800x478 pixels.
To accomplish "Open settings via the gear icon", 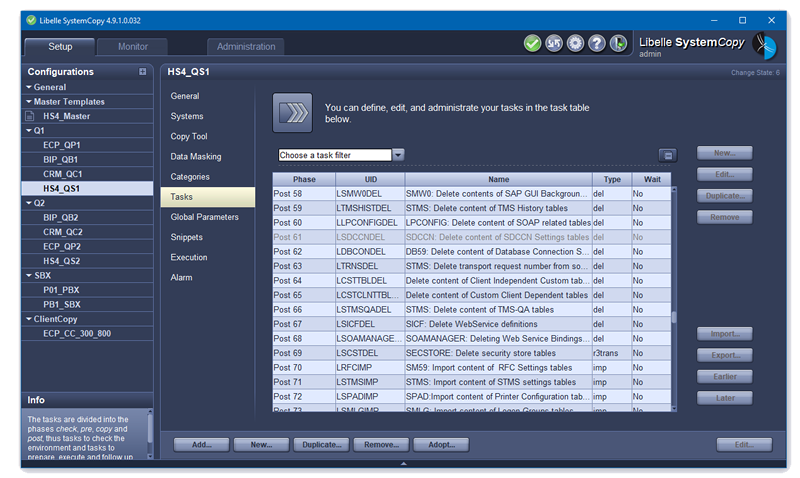I will coord(575,43).
